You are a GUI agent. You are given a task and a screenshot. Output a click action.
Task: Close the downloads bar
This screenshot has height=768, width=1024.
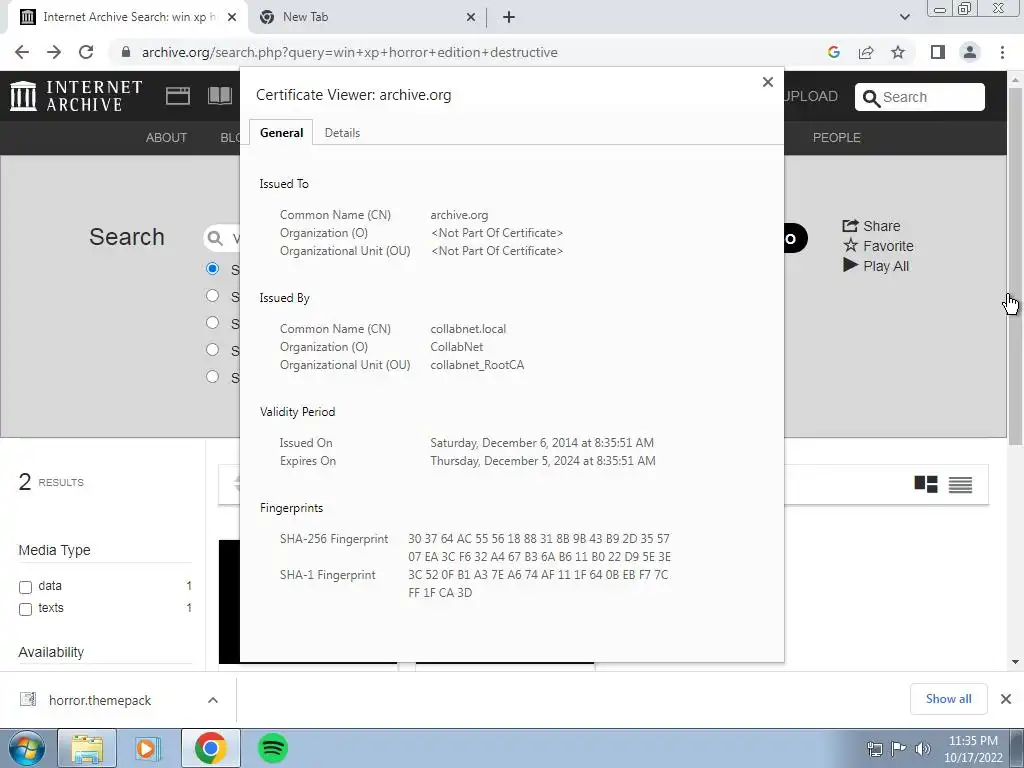(x=1006, y=699)
